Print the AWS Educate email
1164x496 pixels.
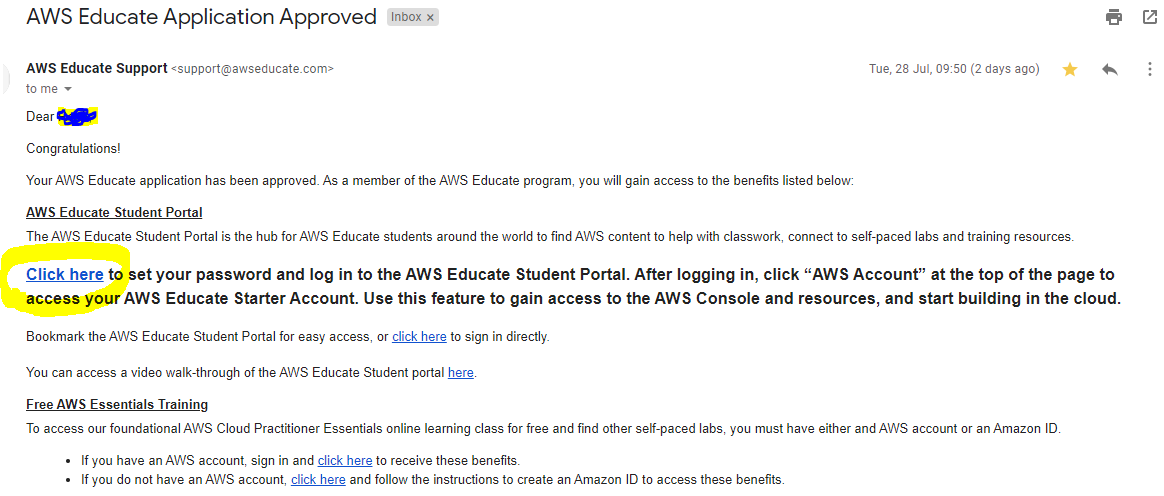(x=1114, y=17)
